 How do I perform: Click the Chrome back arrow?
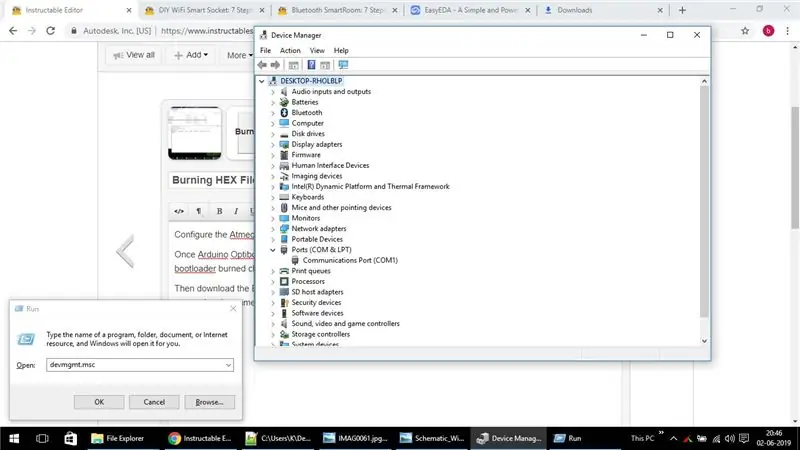[x=13, y=31]
